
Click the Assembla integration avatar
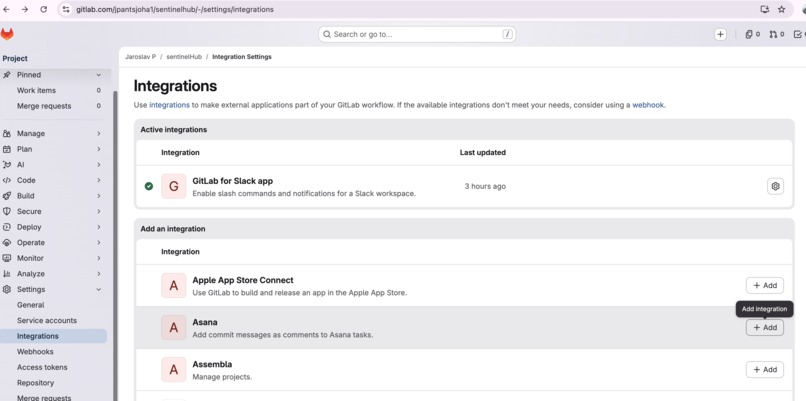pos(174,370)
